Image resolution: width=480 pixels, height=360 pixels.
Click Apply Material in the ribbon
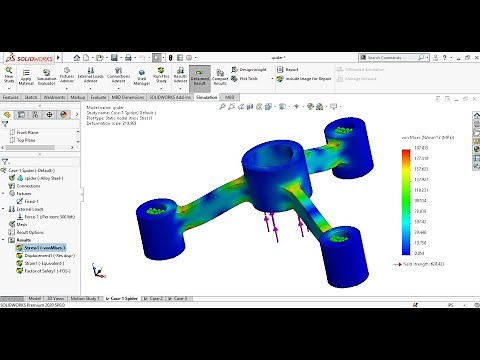coord(26,77)
